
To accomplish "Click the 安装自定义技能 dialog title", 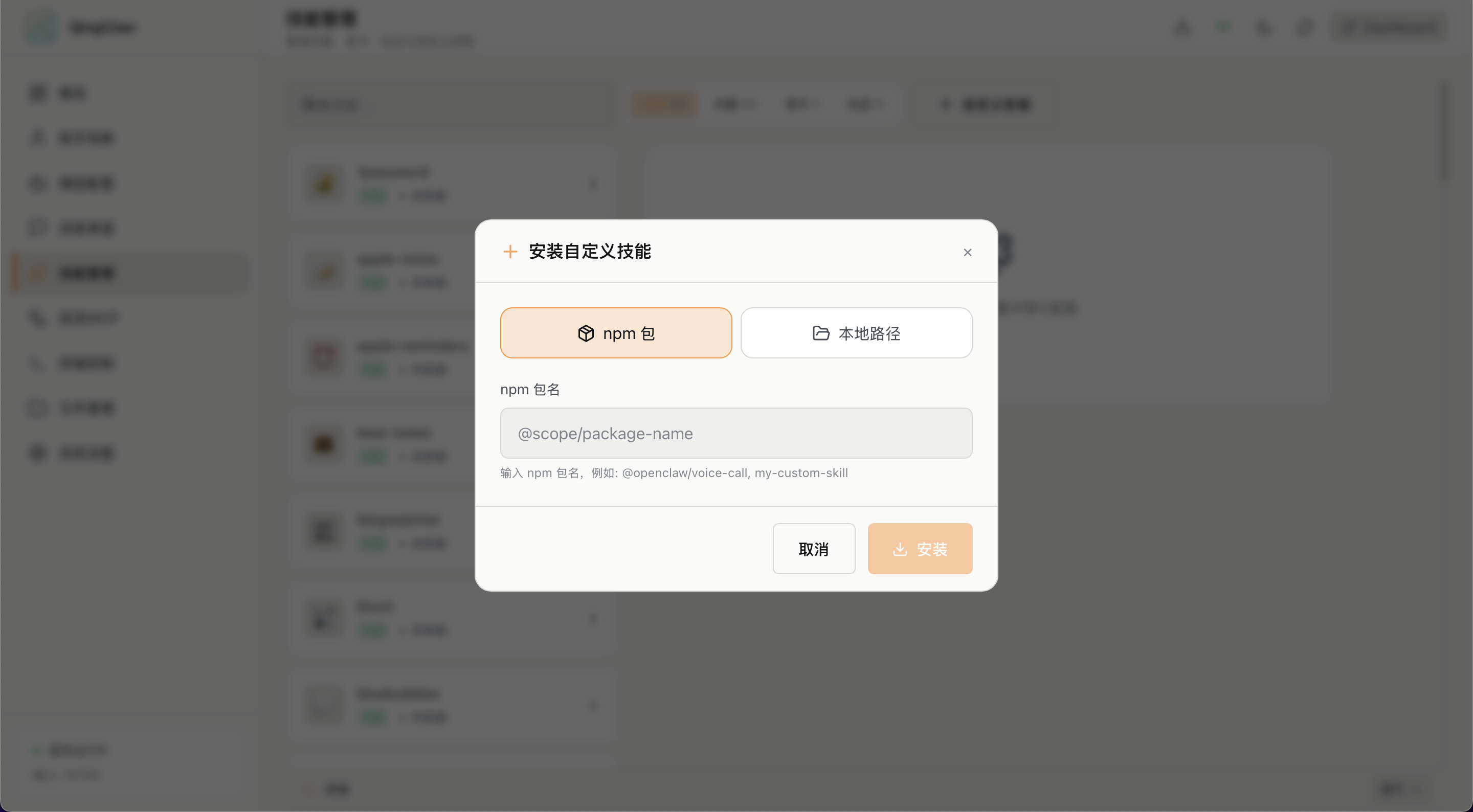I will tap(590, 251).
